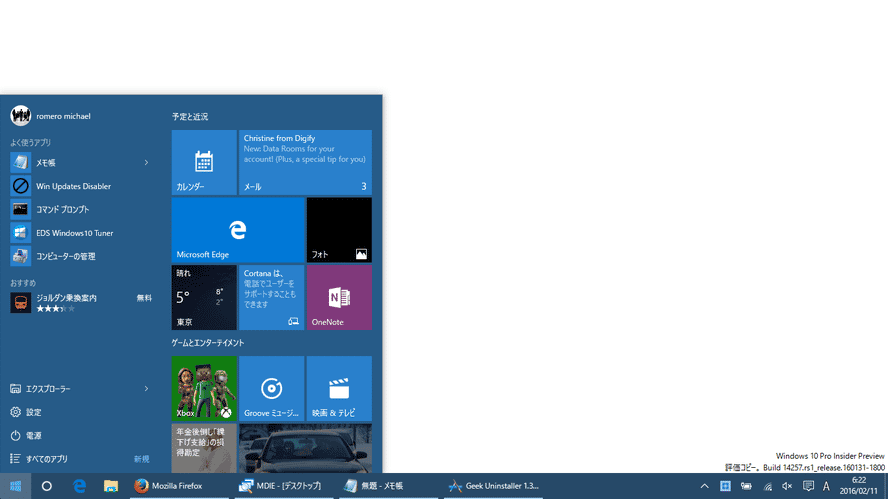The width and height of the screenshot is (888, 499).
Task: Launch the Microsoft Edge tile
Action: click(x=238, y=230)
